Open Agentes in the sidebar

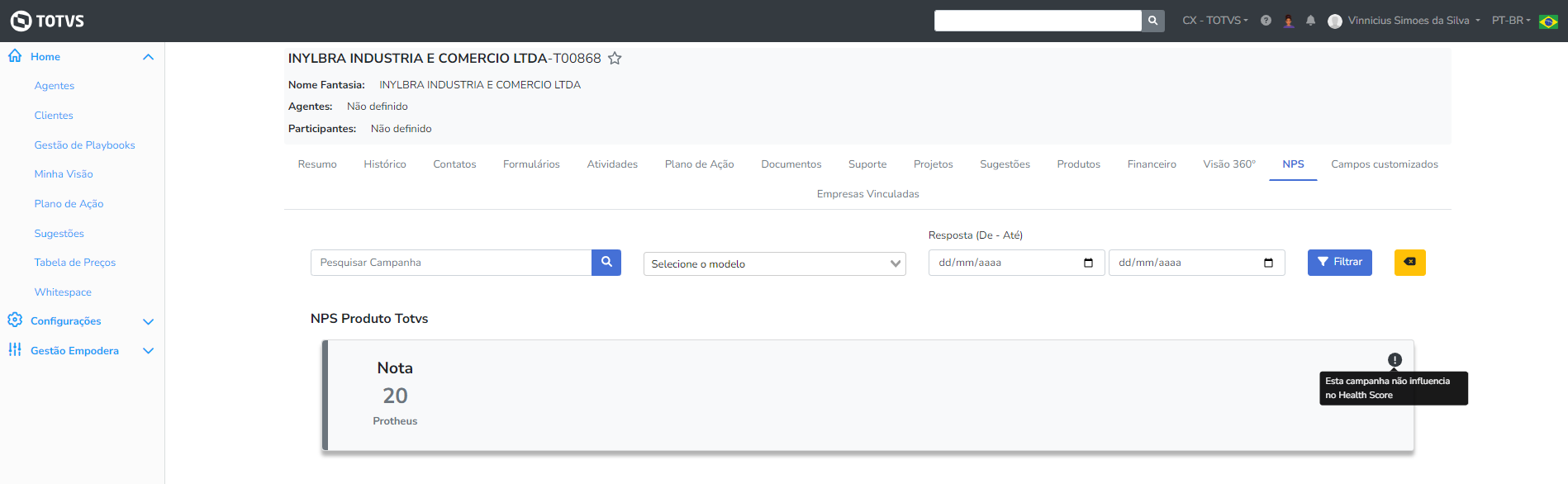(x=55, y=86)
